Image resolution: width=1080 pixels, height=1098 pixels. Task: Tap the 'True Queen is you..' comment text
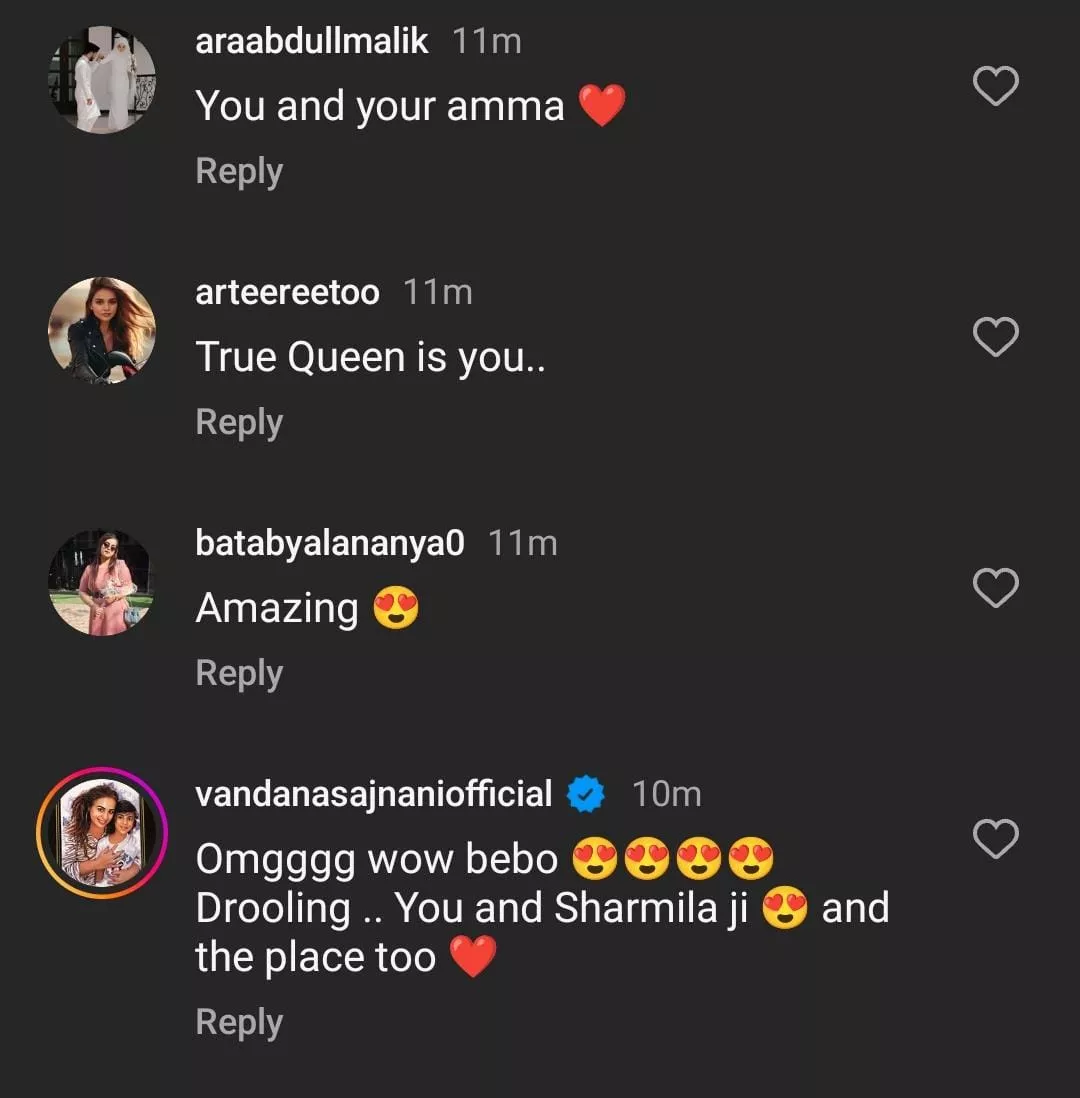click(x=371, y=358)
